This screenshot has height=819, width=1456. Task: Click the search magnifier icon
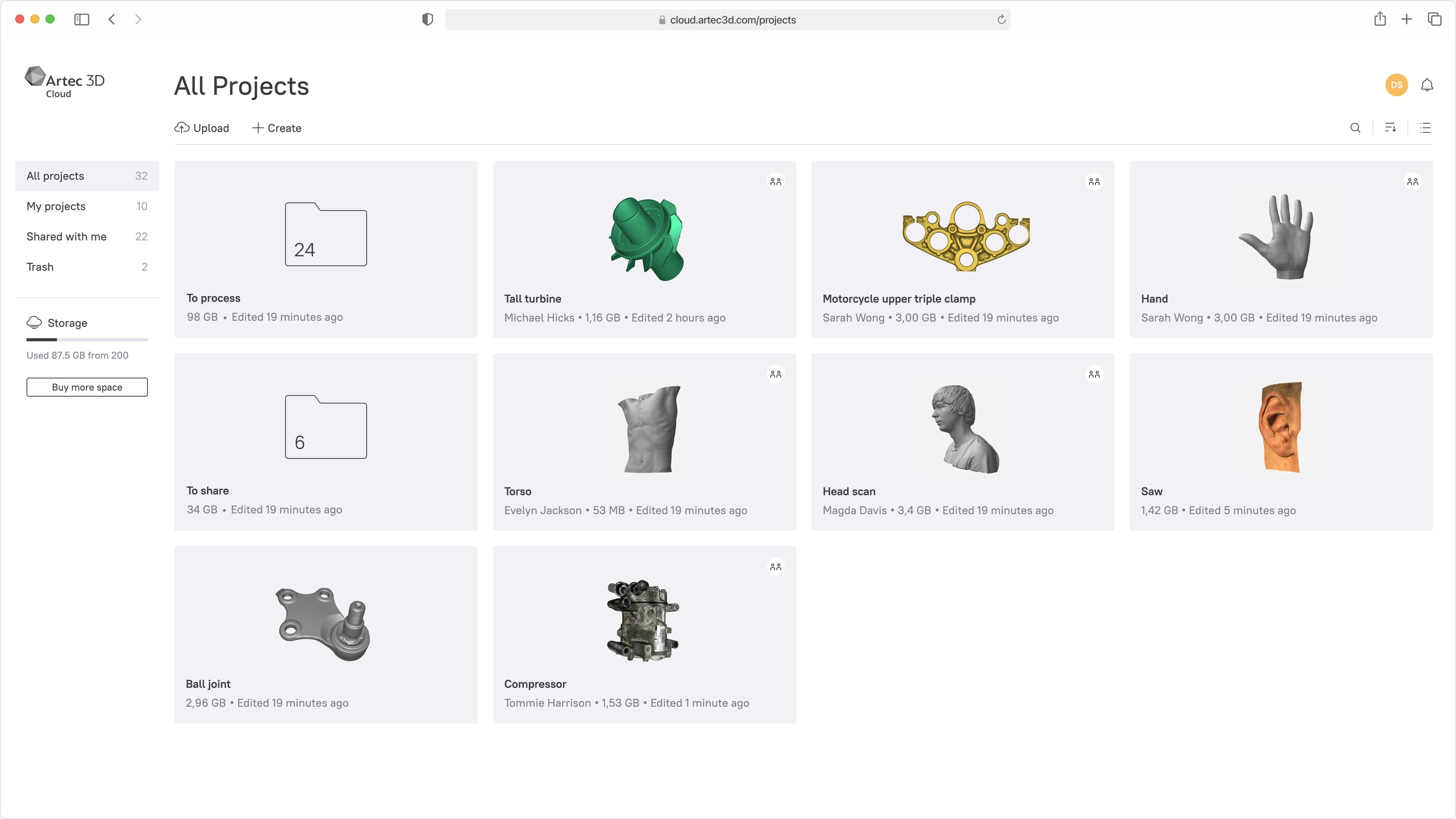coord(1355,128)
